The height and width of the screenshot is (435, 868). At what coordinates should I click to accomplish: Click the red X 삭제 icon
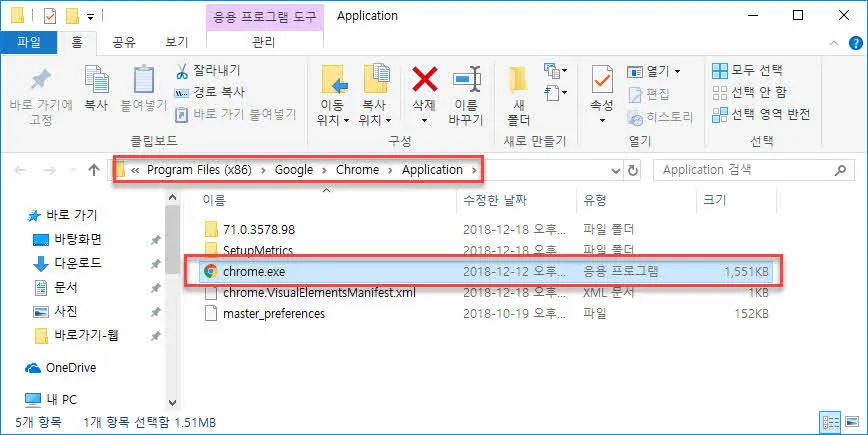425,79
